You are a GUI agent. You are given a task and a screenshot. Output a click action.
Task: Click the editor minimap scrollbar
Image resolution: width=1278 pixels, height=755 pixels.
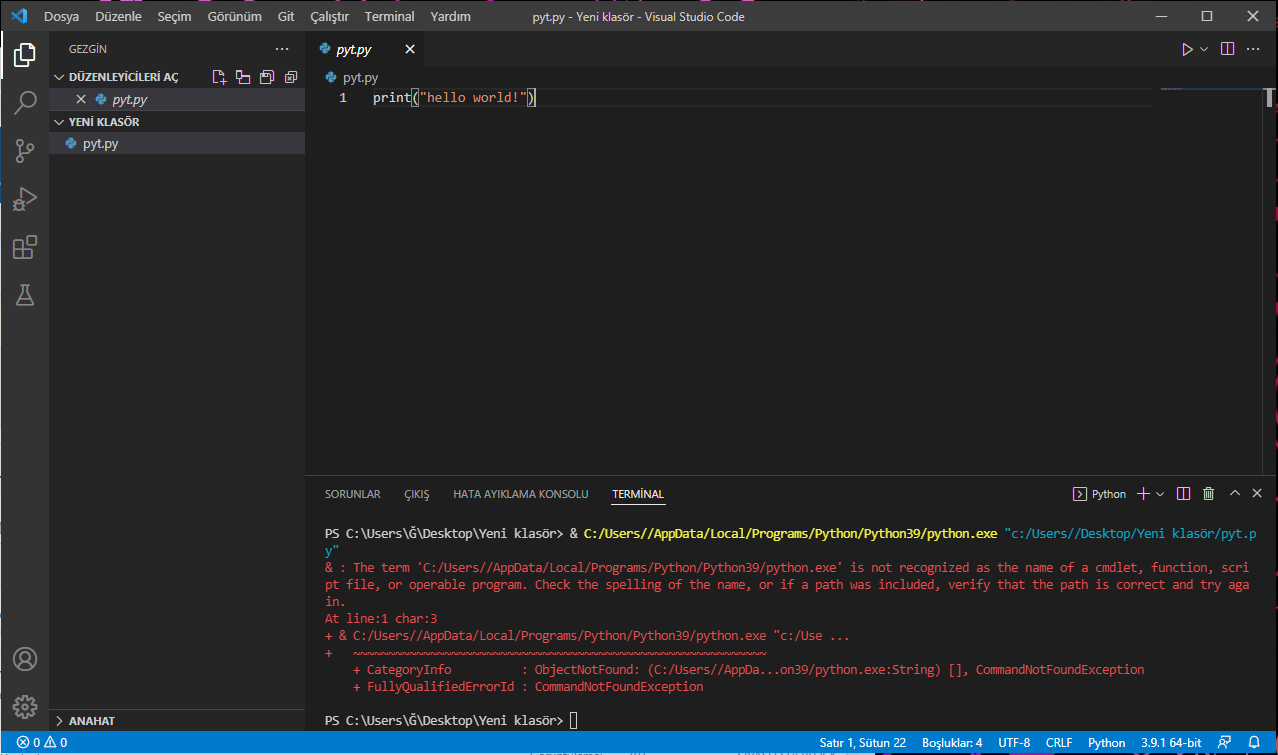tap(1268, 98)
